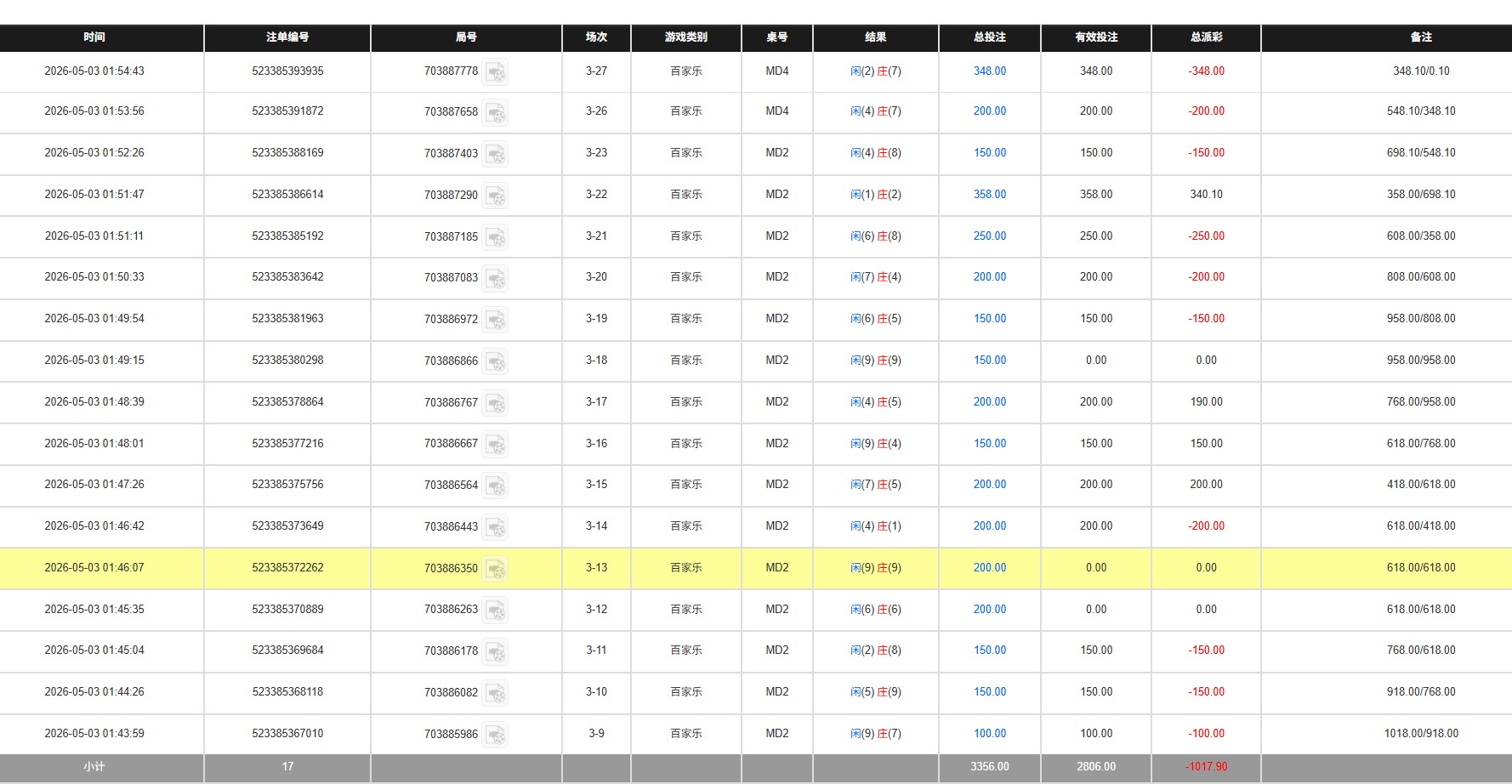Open replay icon for round 703886564

(x=496, y=486)
